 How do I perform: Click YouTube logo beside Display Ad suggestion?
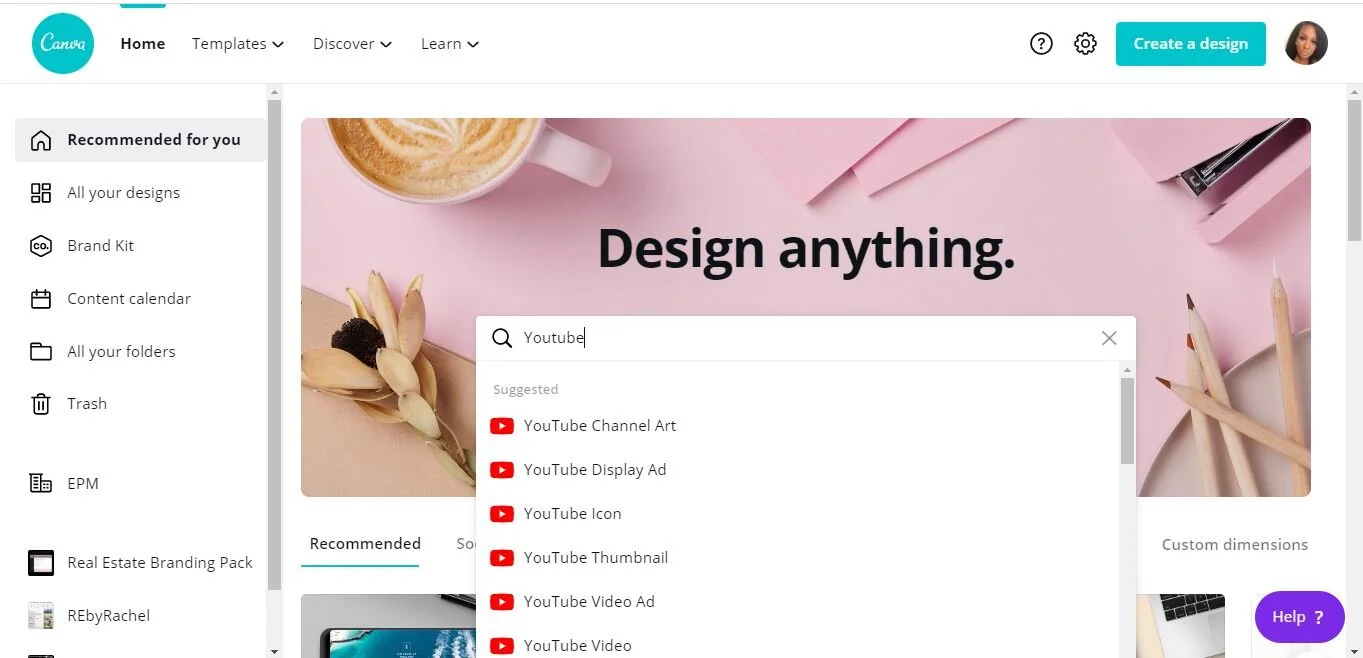[x=502, y=470]
